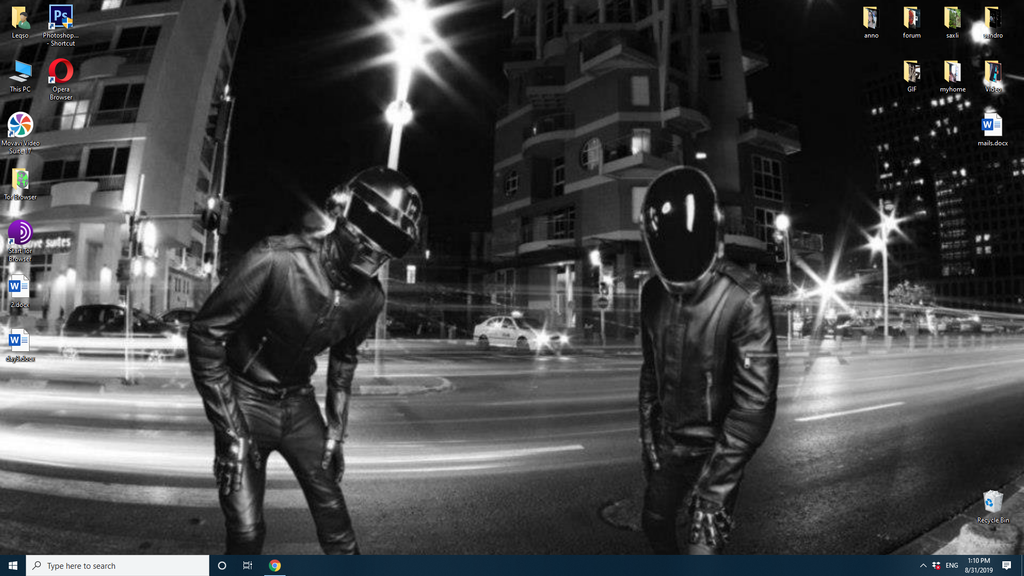Switch the ENG input language indicator
This screenshot has height=576, width=1024.
click(952, 566)
